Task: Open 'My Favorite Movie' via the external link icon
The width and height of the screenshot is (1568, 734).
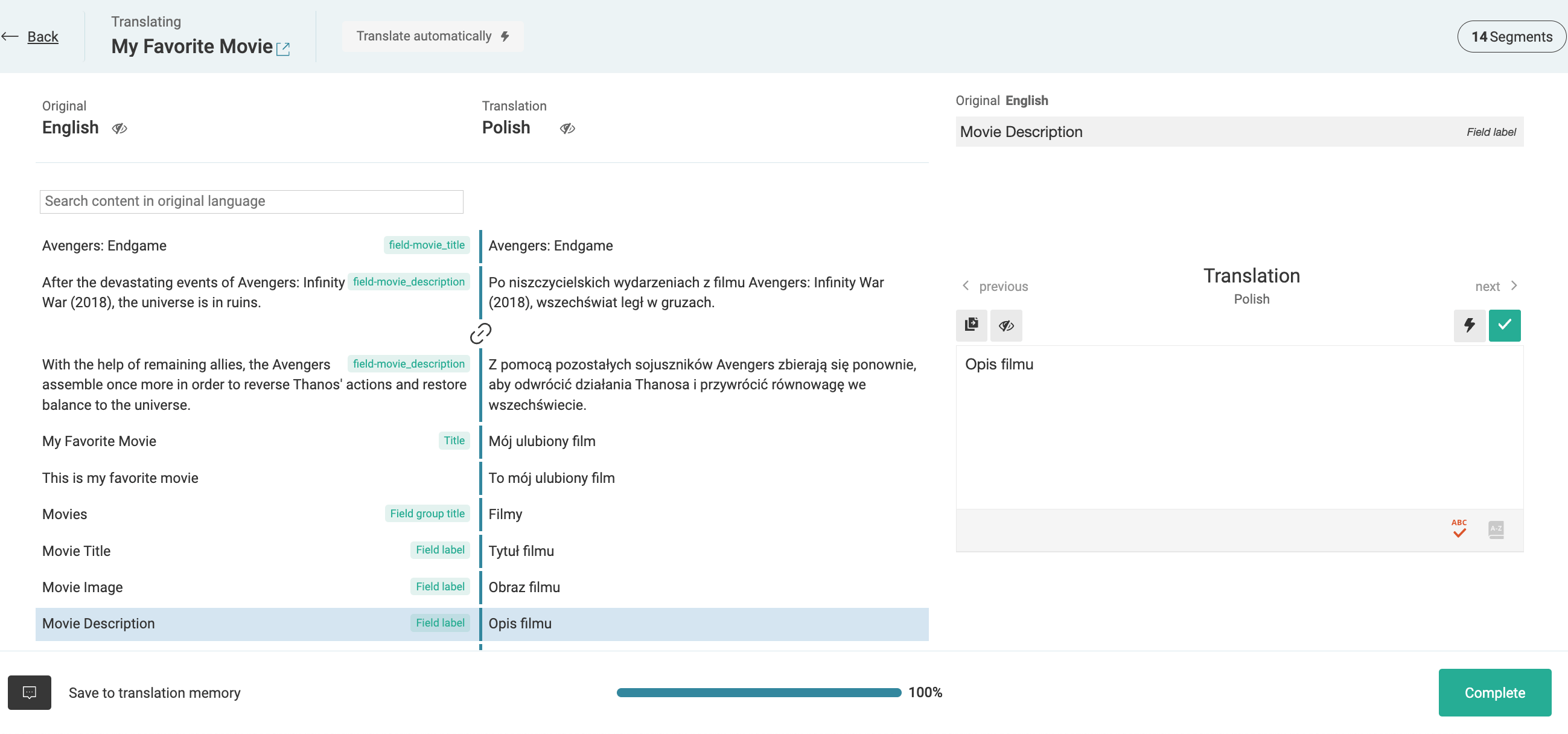Action: (284, 48)
